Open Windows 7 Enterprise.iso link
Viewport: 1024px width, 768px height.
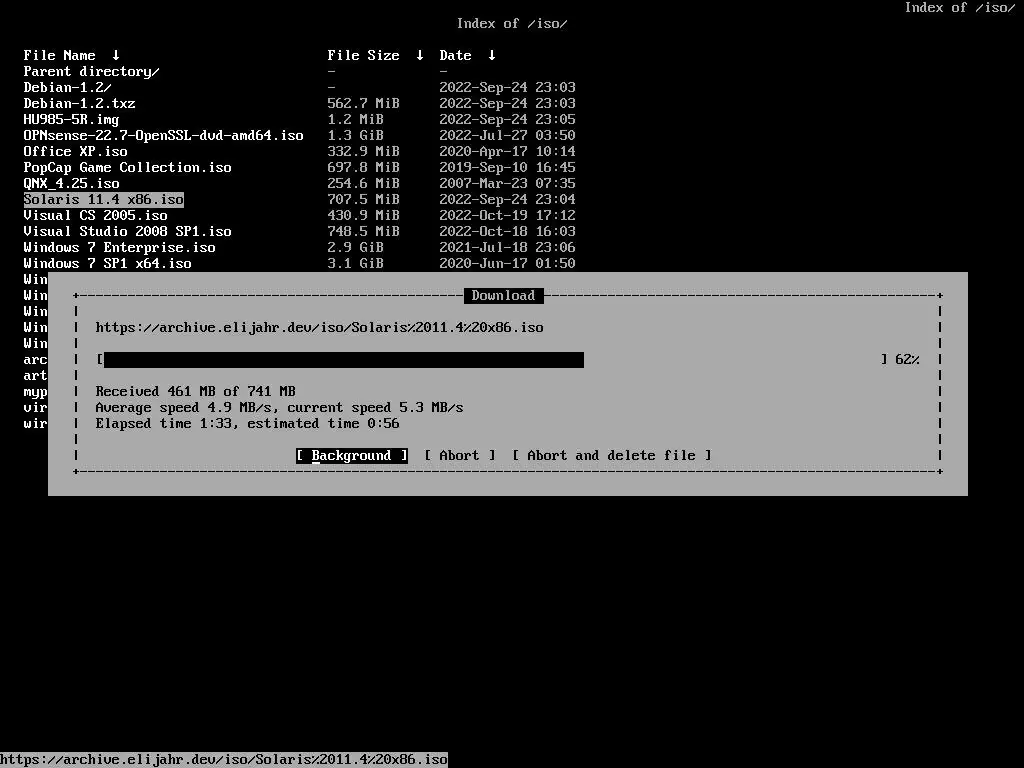click(x=120, y=248)
